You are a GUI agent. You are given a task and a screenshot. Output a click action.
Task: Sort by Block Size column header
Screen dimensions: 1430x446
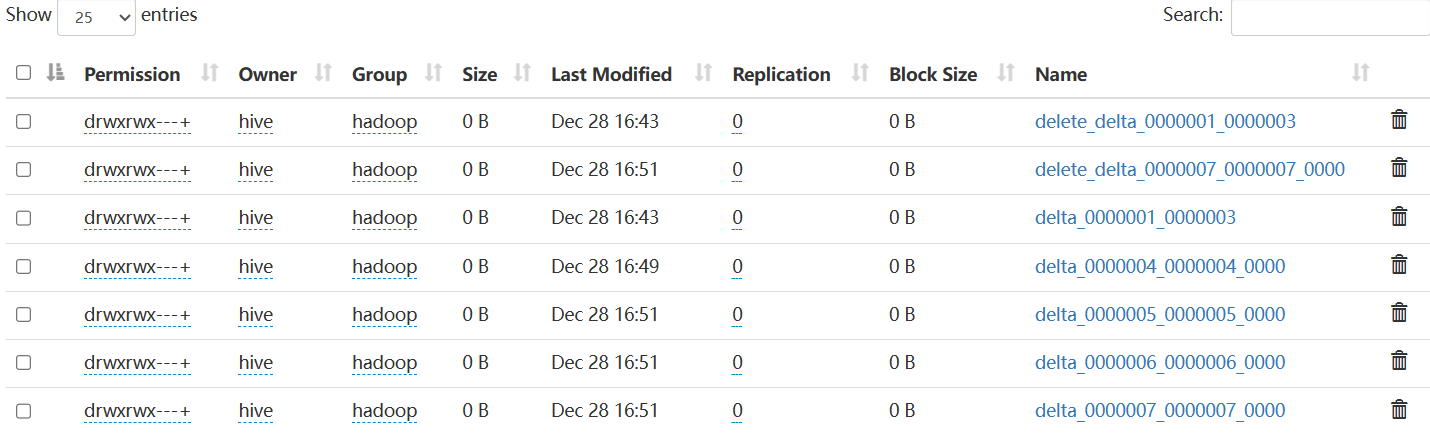coord(933,74)
